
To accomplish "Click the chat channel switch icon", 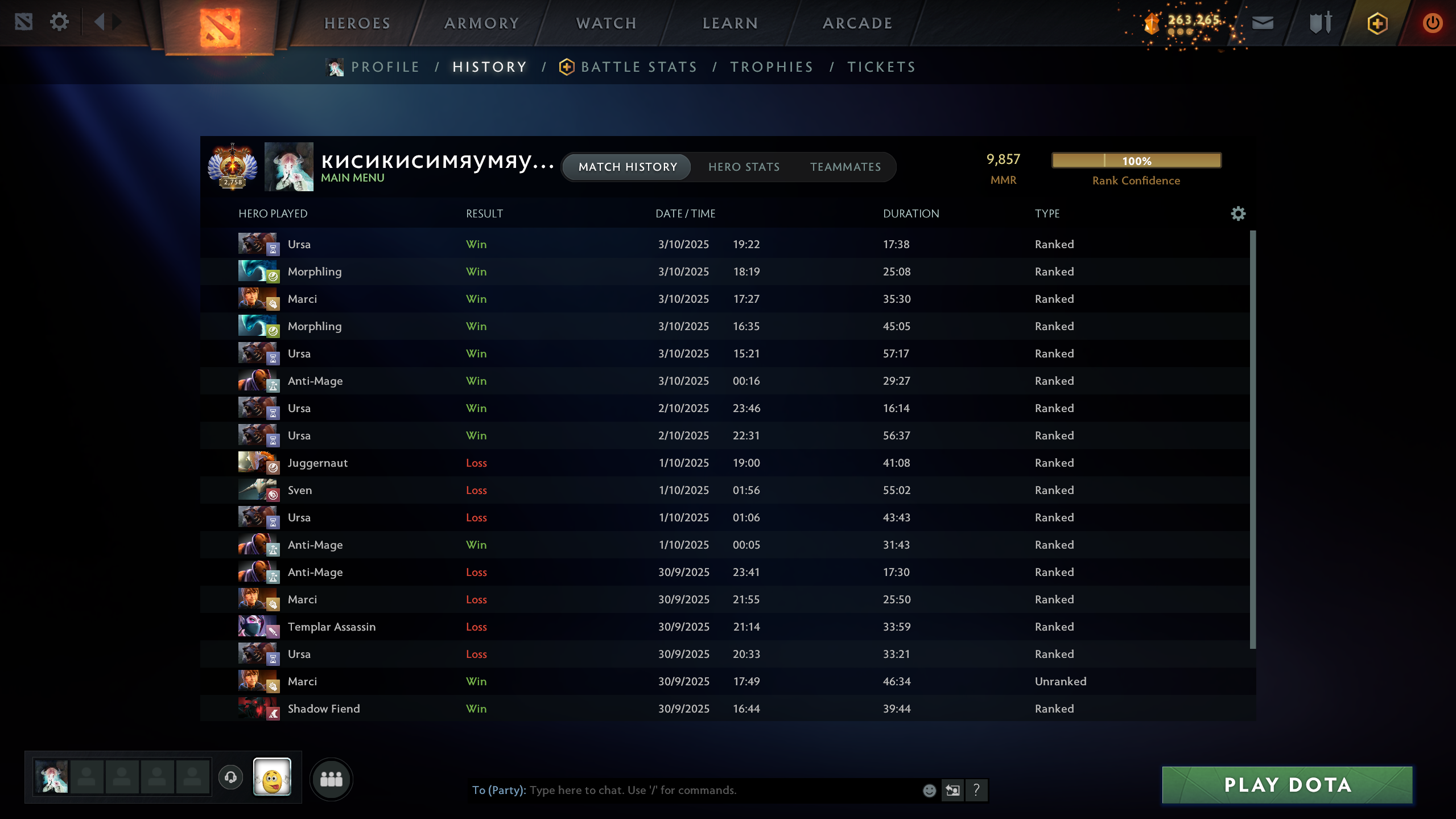I will (952, 790).
